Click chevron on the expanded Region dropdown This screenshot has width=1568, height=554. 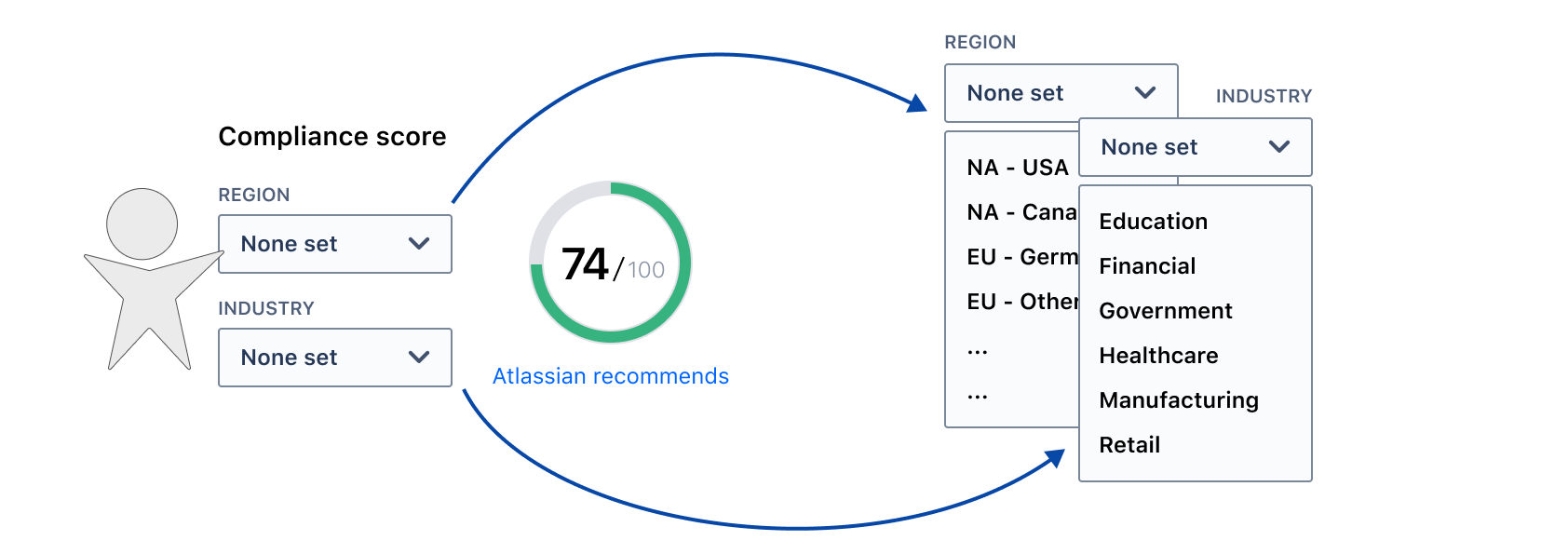[1145, 93]
